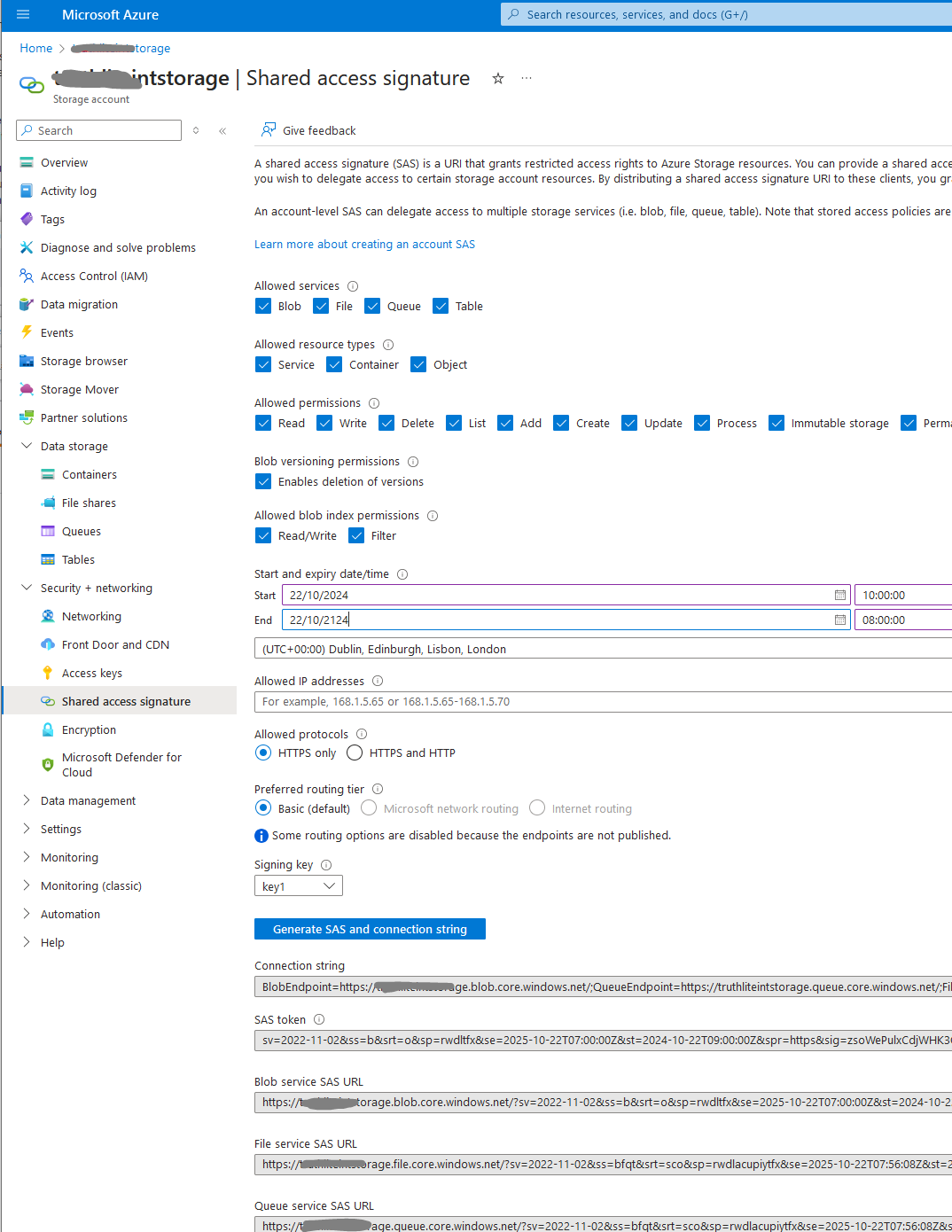Image resolution: width=952 pixels, height=1232 pixels.
Task: Click the Allowed resource types info icon
Action: tap(388, 345)
